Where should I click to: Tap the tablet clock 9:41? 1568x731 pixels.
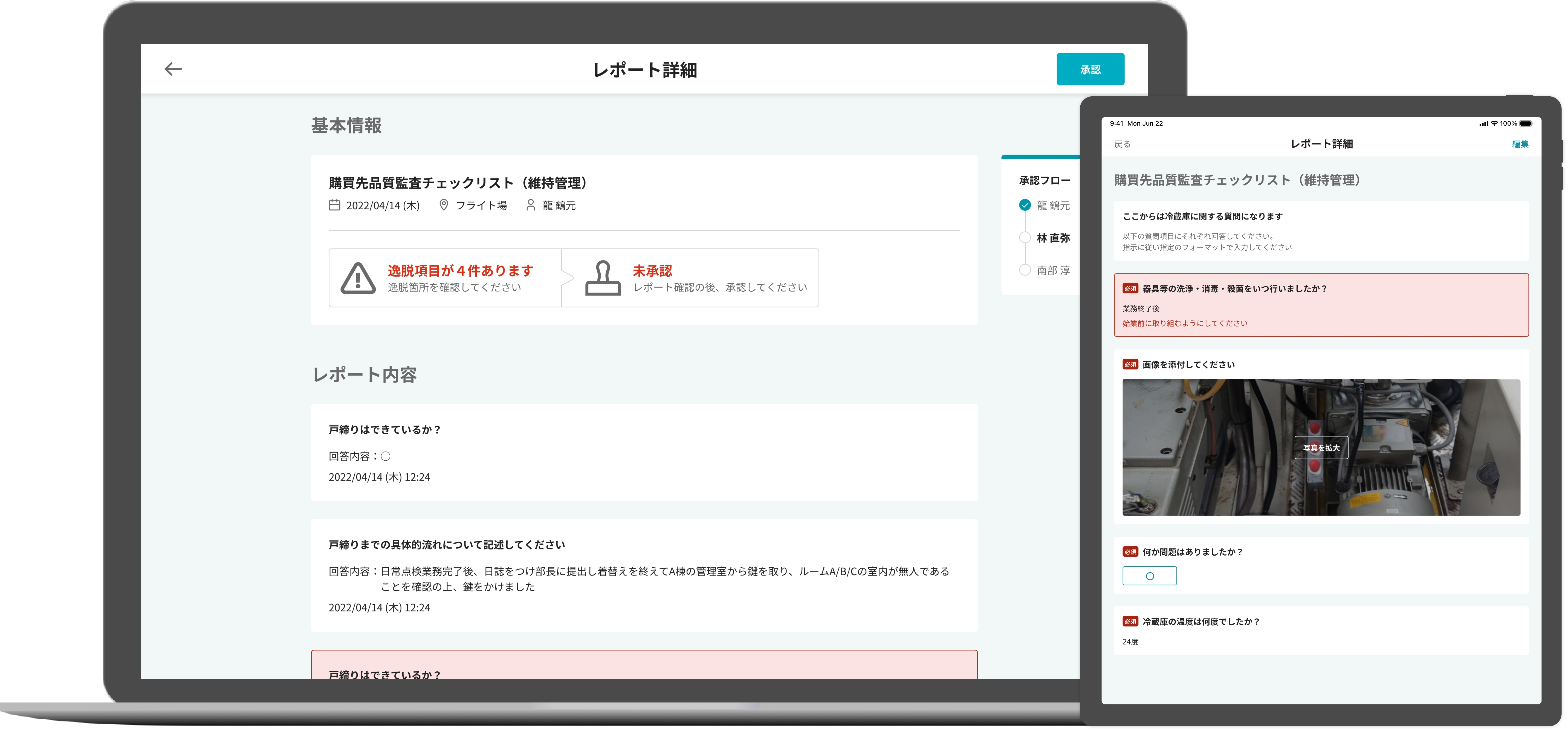coord(1116,123)
